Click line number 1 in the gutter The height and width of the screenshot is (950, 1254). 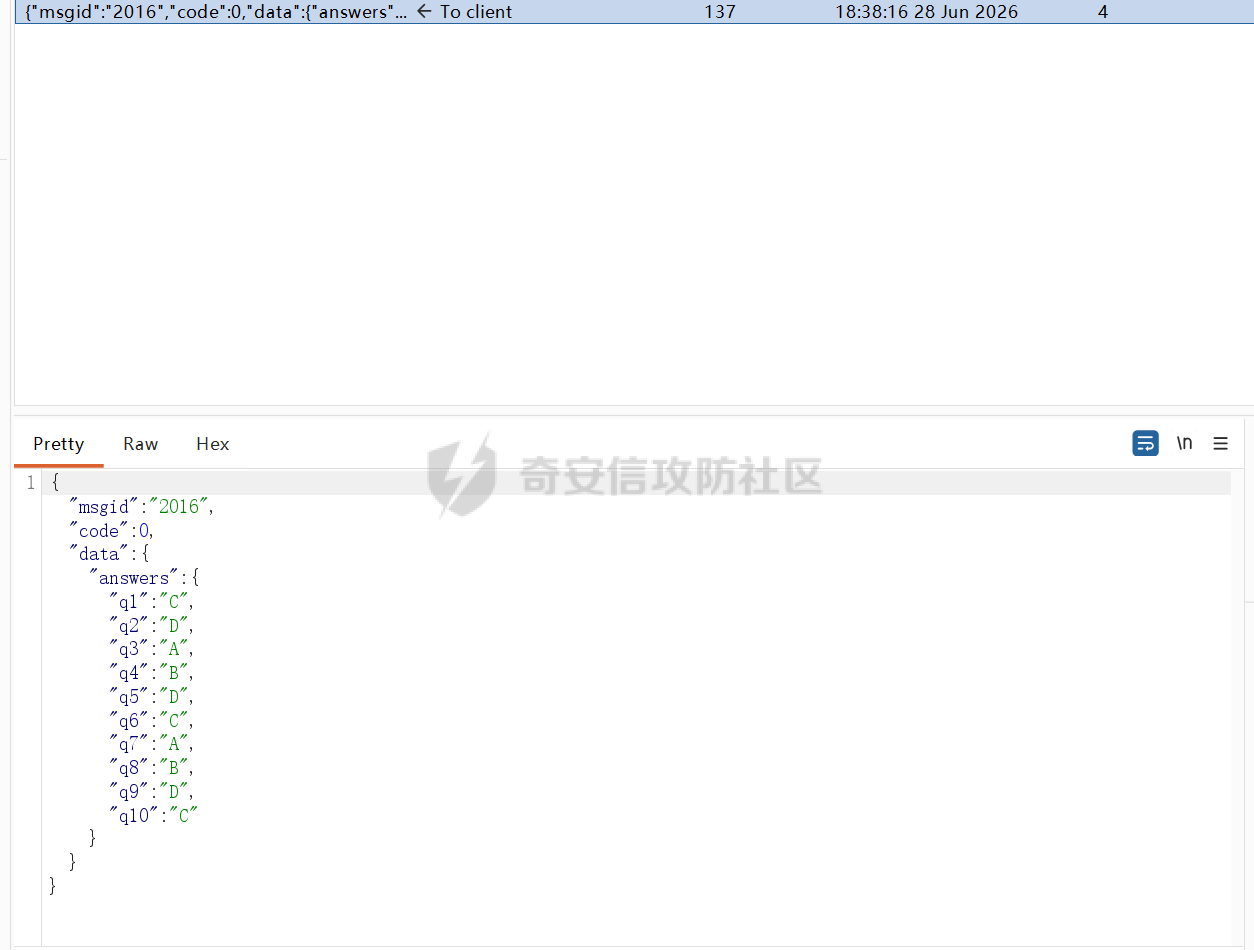pos(30,483)
